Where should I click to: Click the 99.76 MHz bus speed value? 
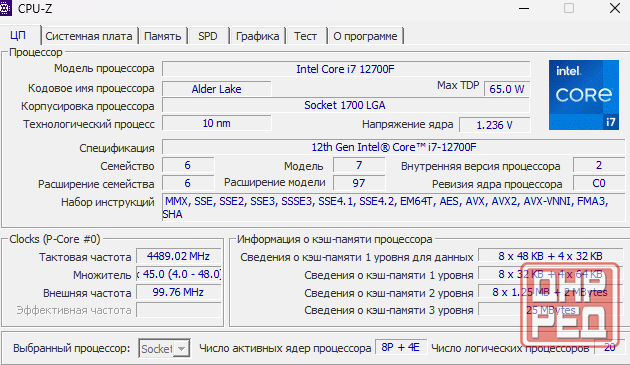[179, 292]
